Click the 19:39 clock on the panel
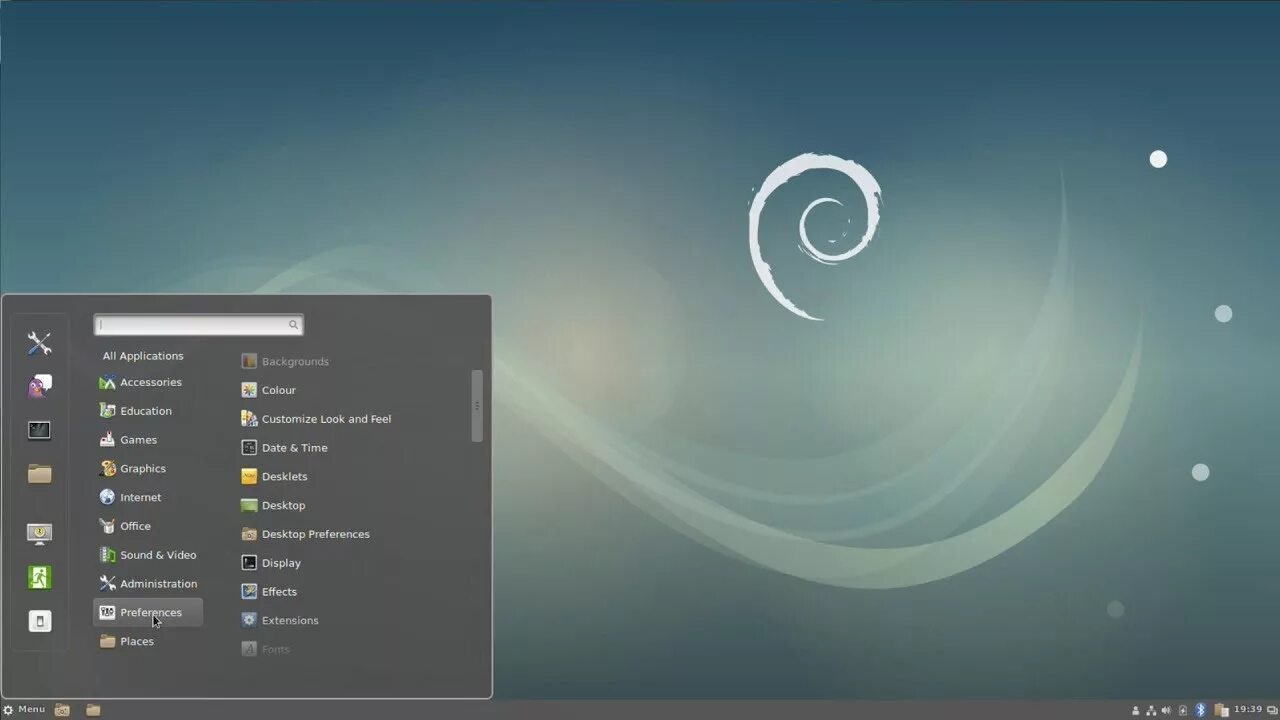The image size is (1280, 720). [x=1248, y=709]
